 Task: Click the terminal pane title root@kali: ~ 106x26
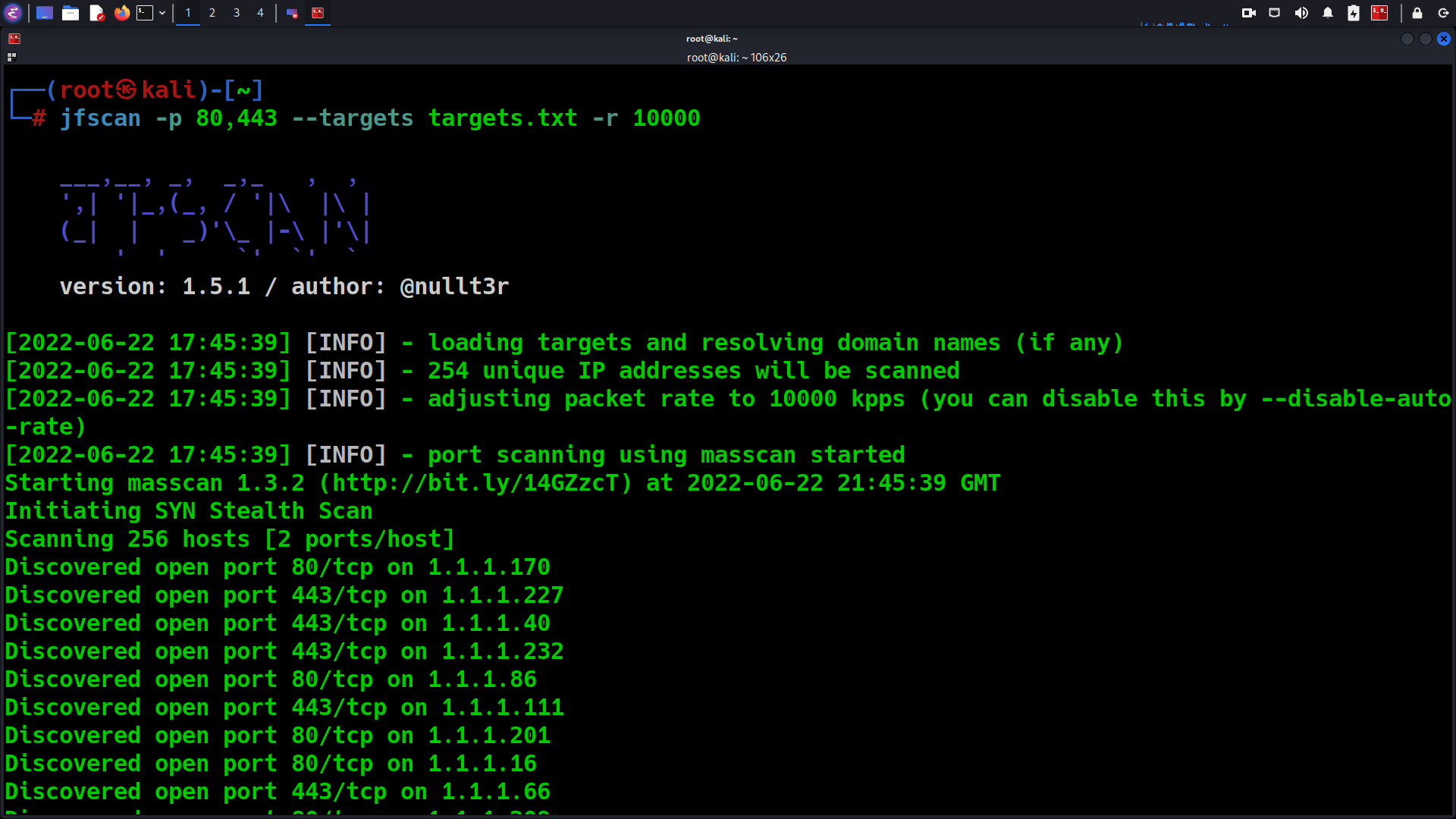point(736,58)
